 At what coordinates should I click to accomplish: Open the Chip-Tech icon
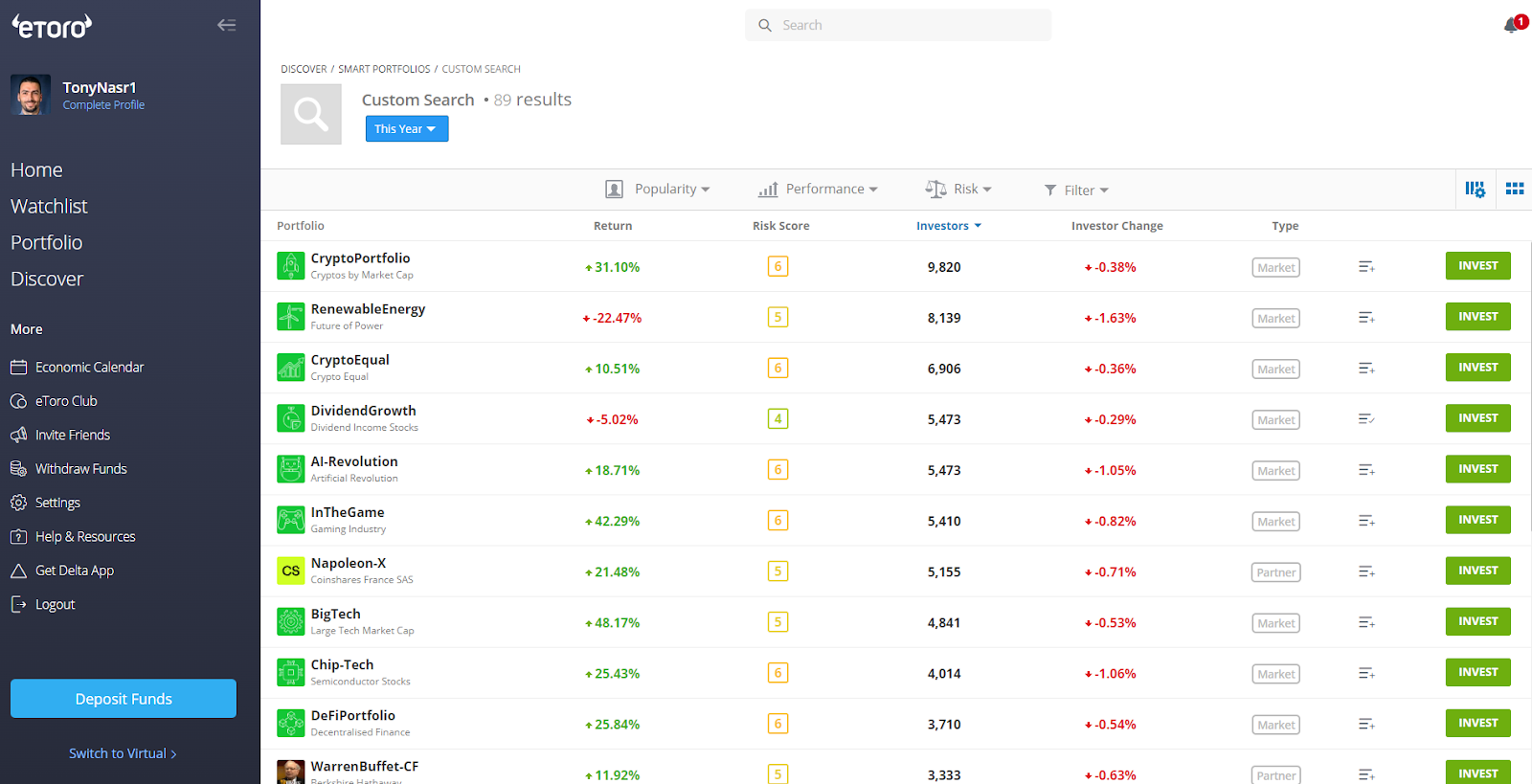pos(290,672)
